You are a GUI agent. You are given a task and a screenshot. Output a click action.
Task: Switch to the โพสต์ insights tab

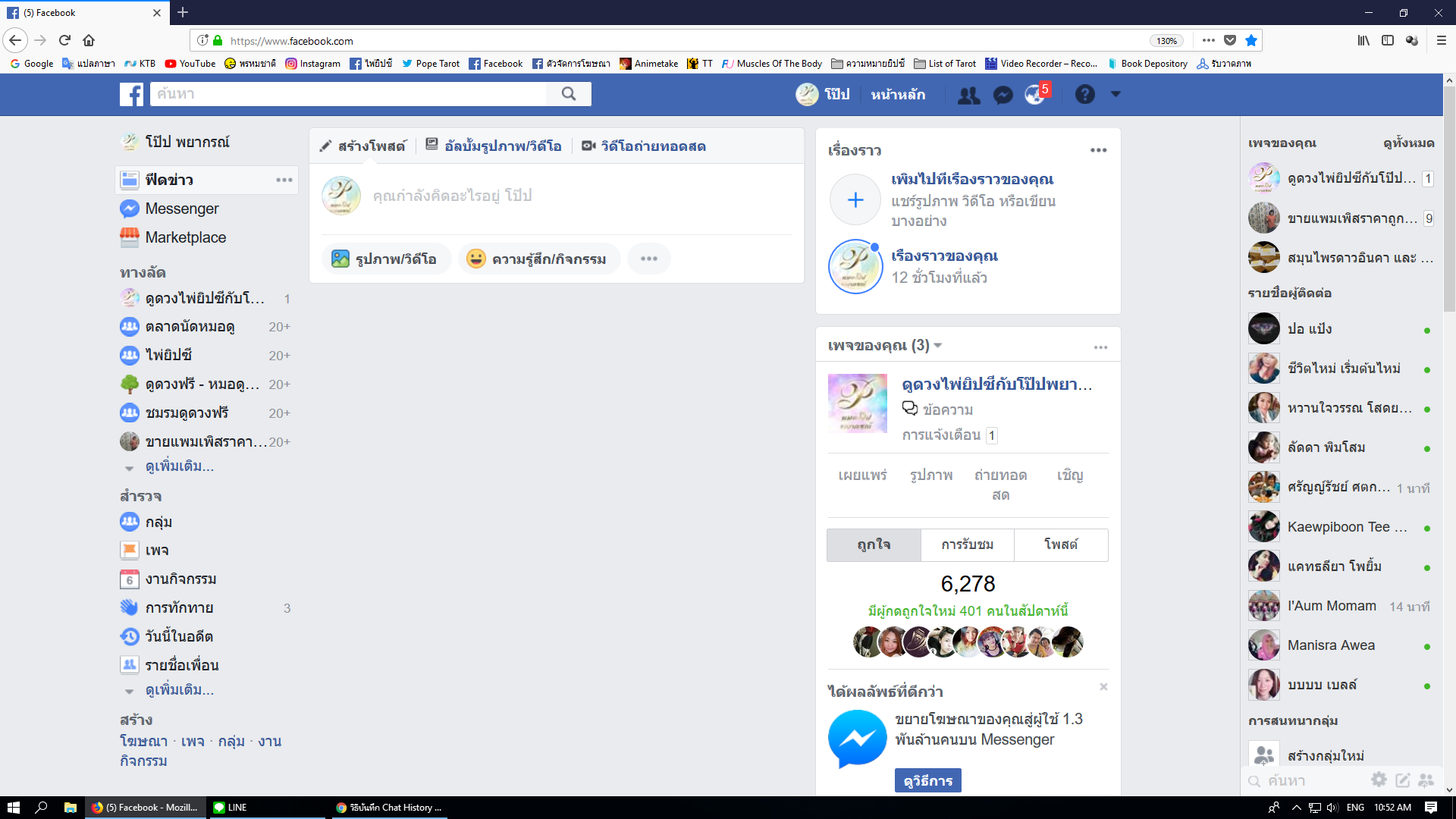[1061, 544]
